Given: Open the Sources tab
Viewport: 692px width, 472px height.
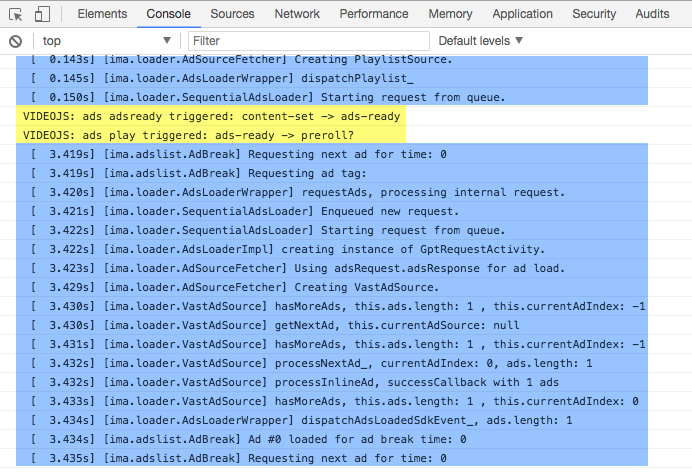Looking at the screenshot, I should point(232,14).
